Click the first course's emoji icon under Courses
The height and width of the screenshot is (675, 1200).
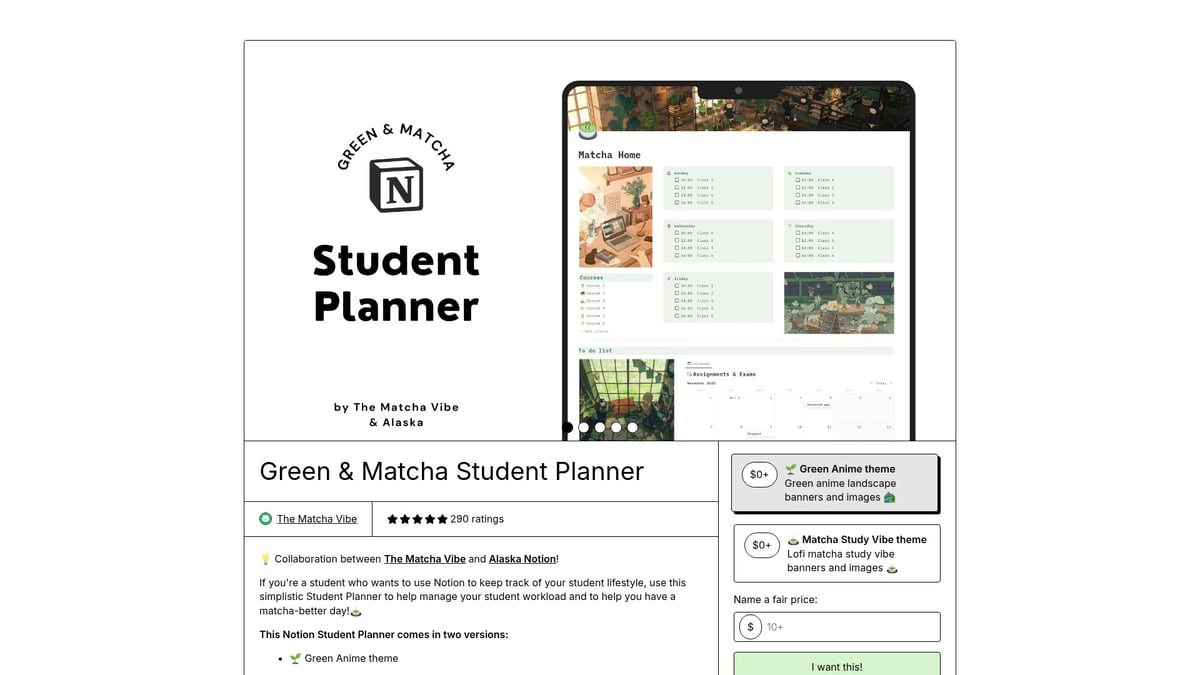point(581,286)
